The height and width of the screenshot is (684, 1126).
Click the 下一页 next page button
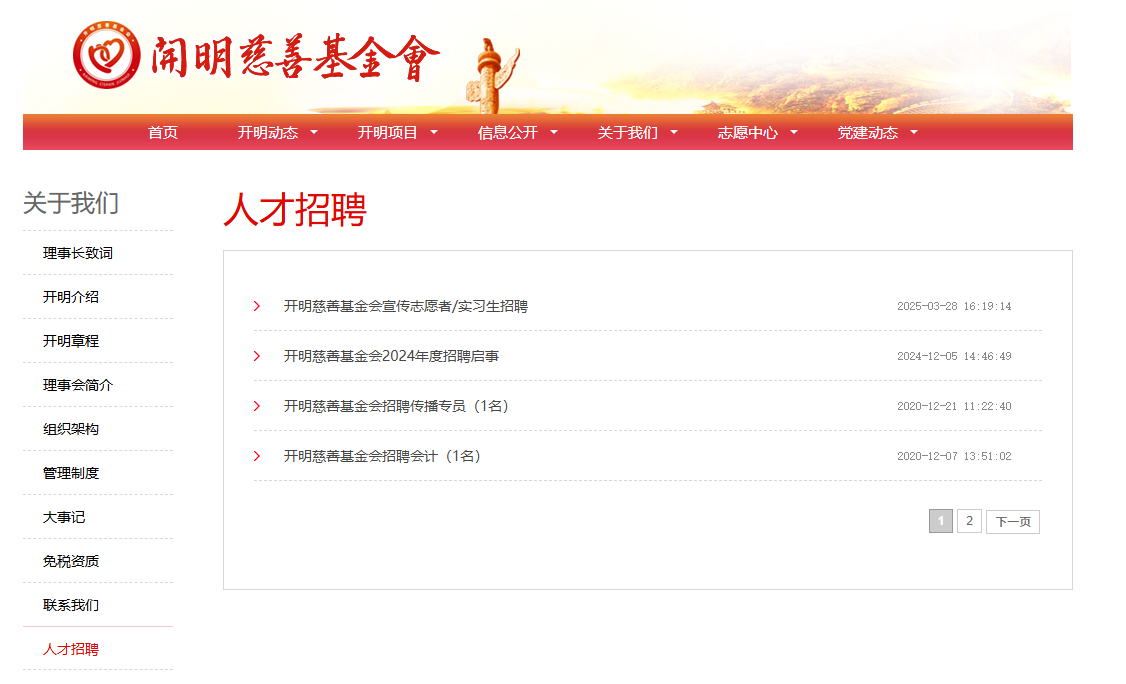click(x=1012, y=522)
